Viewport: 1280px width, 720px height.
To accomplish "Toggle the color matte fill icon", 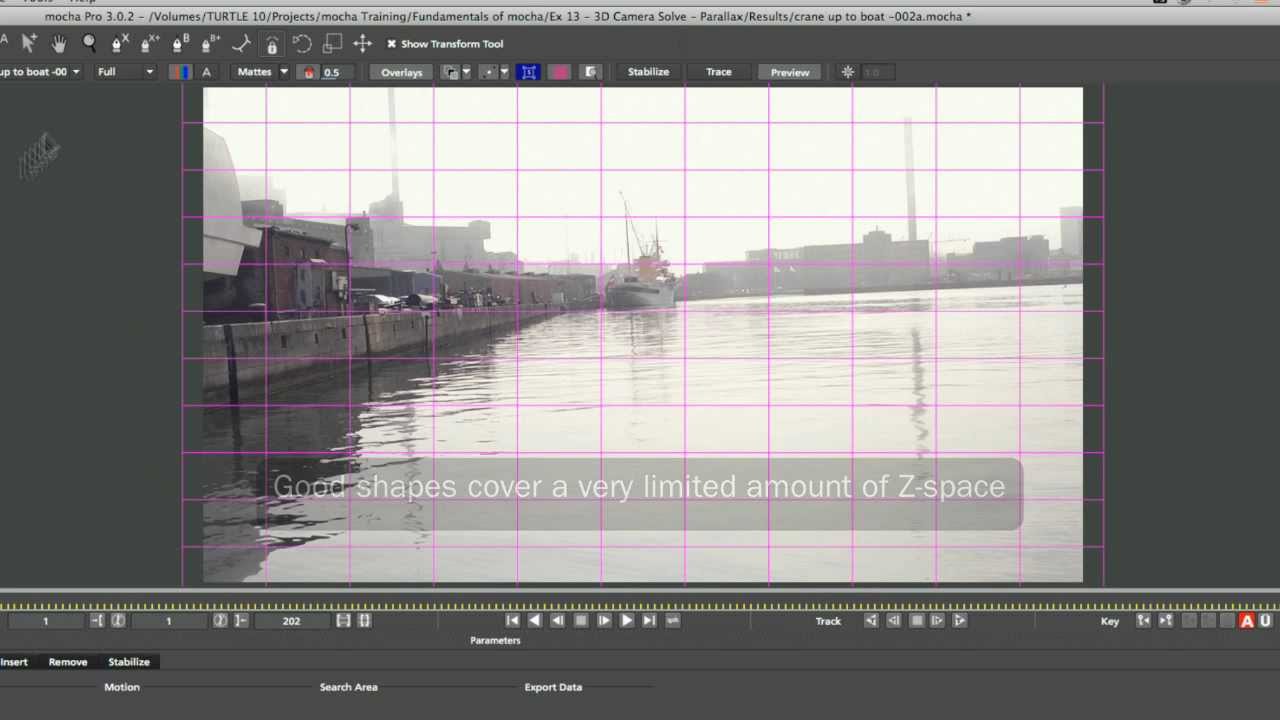I will point(309,73).
